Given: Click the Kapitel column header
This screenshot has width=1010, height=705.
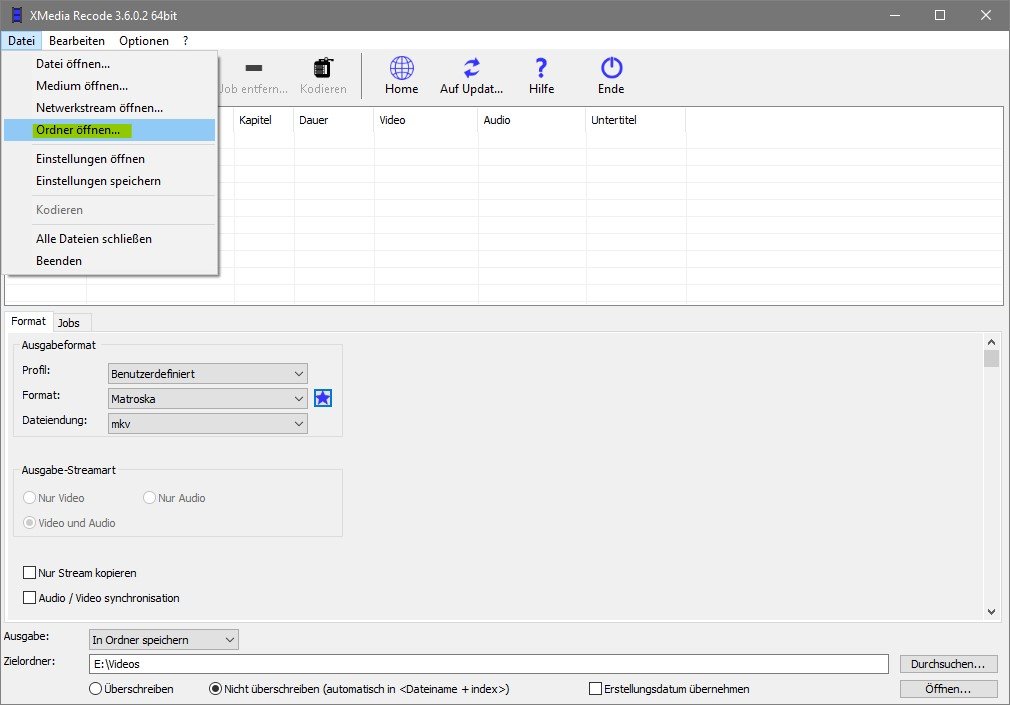Looking at the screenshot, I should 264,121.
